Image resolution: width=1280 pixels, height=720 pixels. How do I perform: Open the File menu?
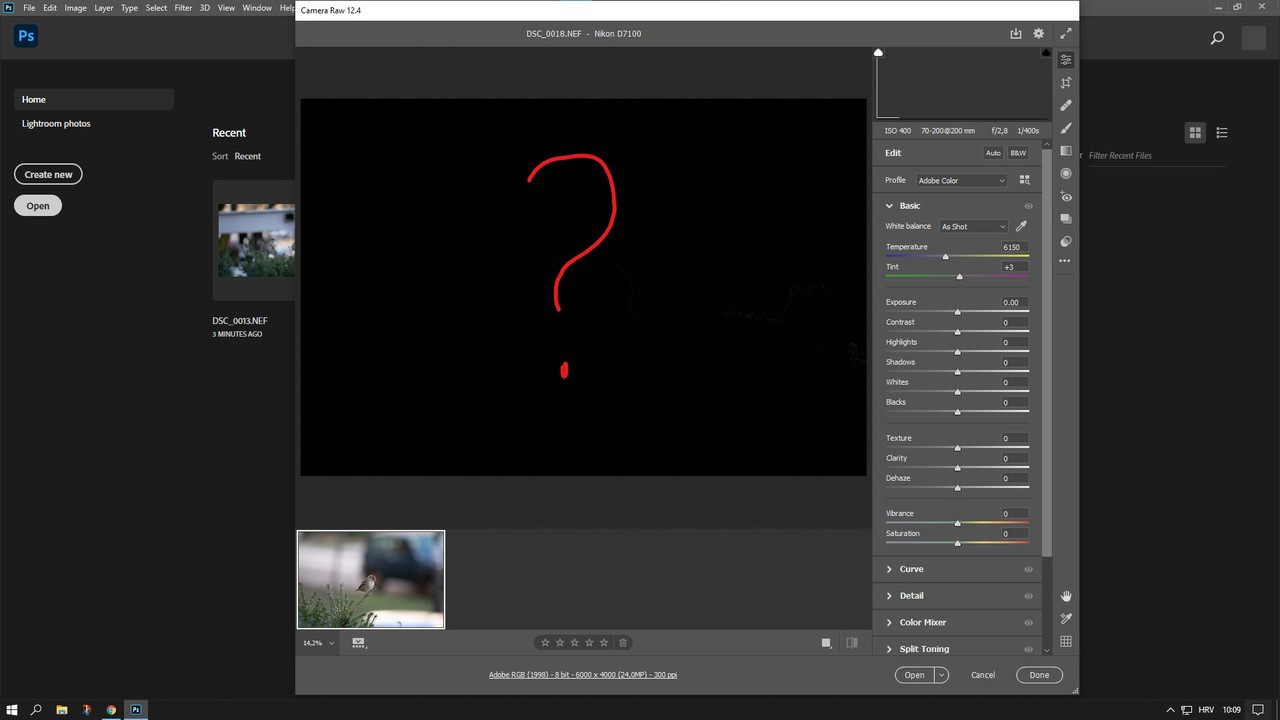pos(29,8)
